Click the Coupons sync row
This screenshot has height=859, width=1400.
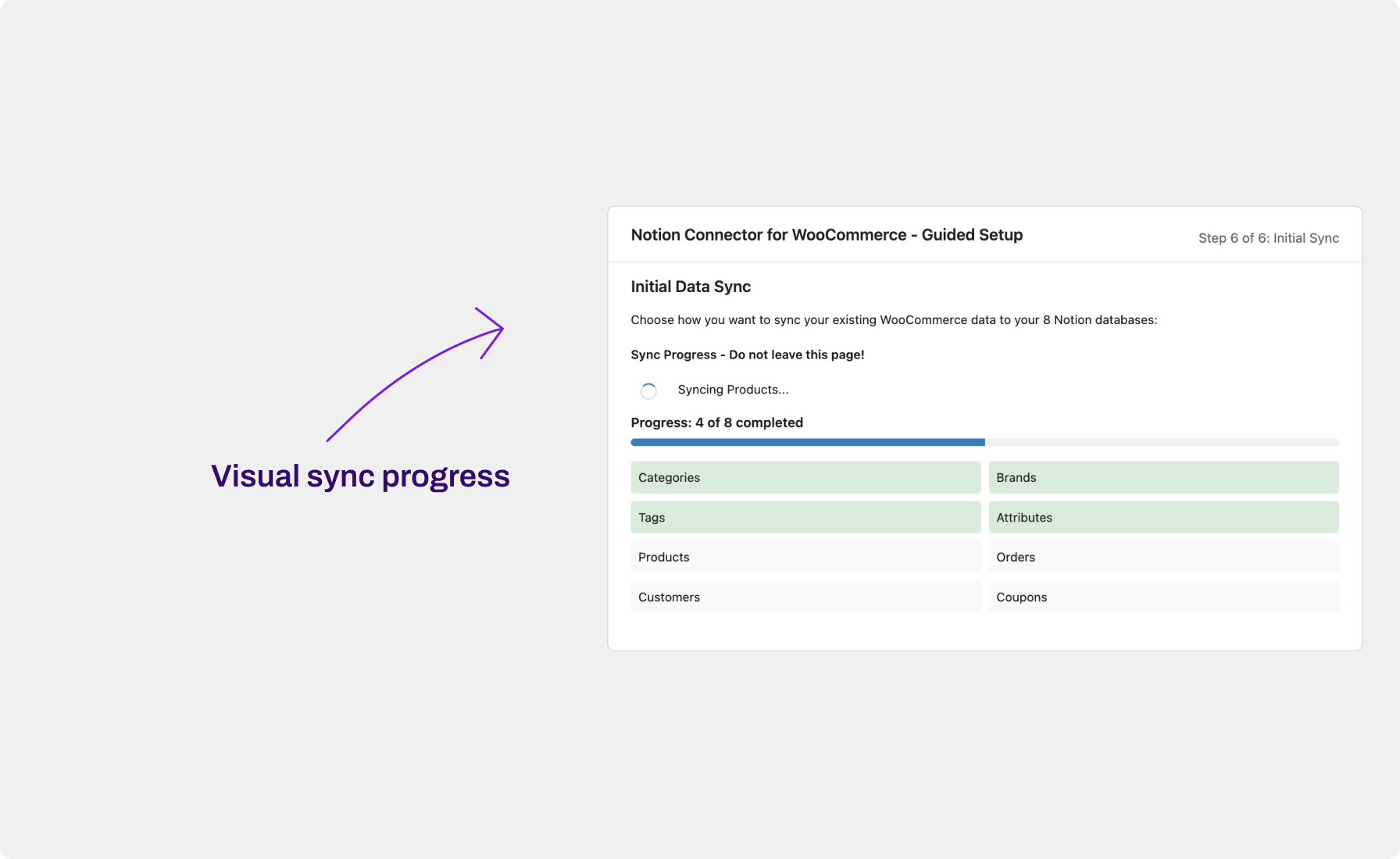coord(1163,597)
